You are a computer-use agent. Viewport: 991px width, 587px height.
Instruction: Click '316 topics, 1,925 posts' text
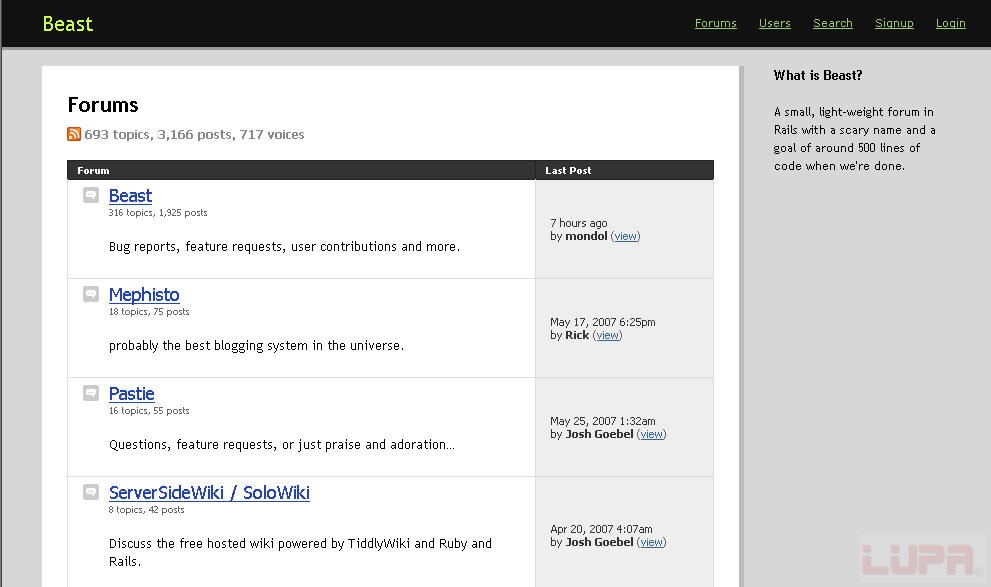click(x=158, y=213)
